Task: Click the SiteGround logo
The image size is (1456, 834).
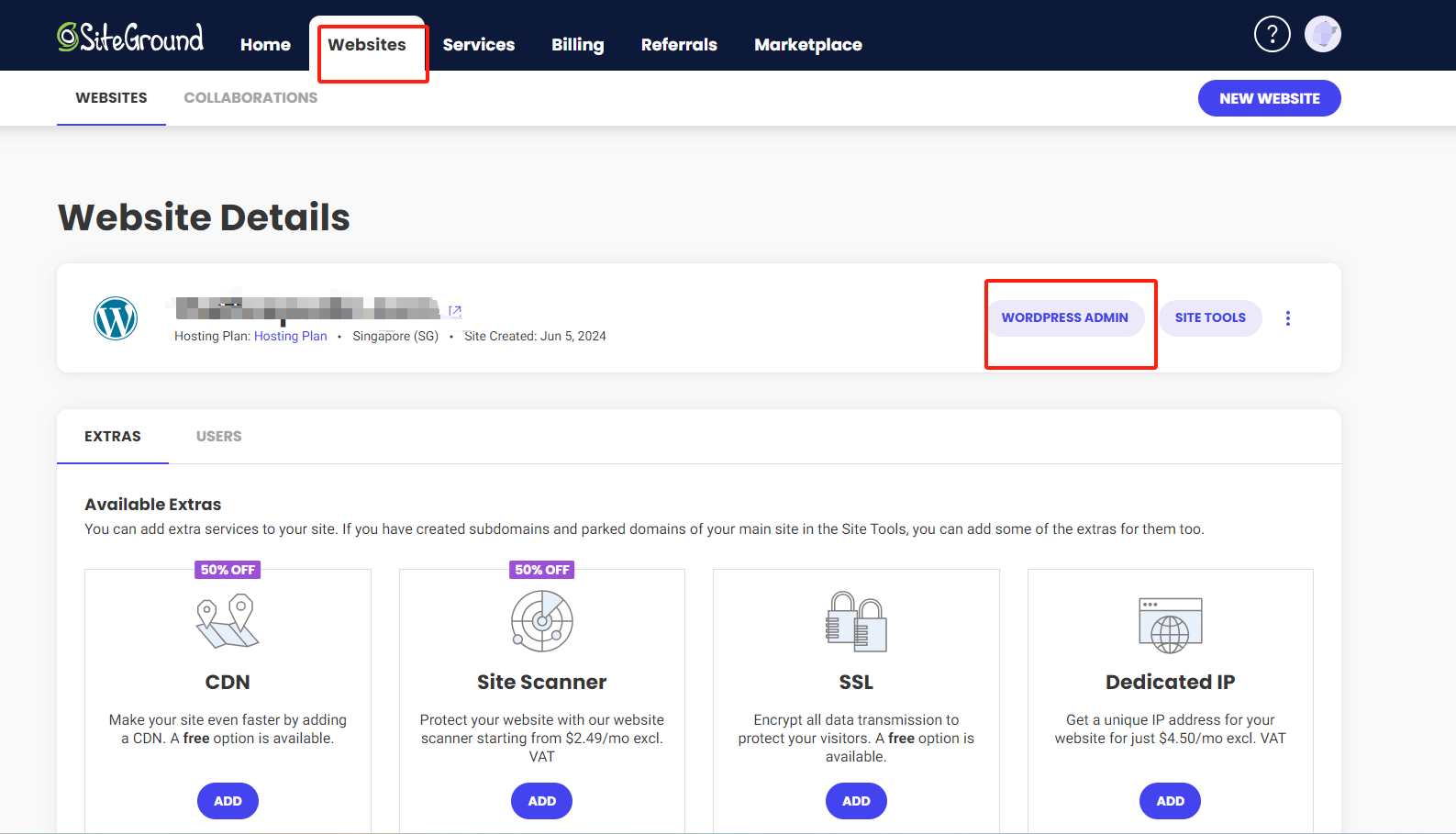Action: click(x=130, y=37)
